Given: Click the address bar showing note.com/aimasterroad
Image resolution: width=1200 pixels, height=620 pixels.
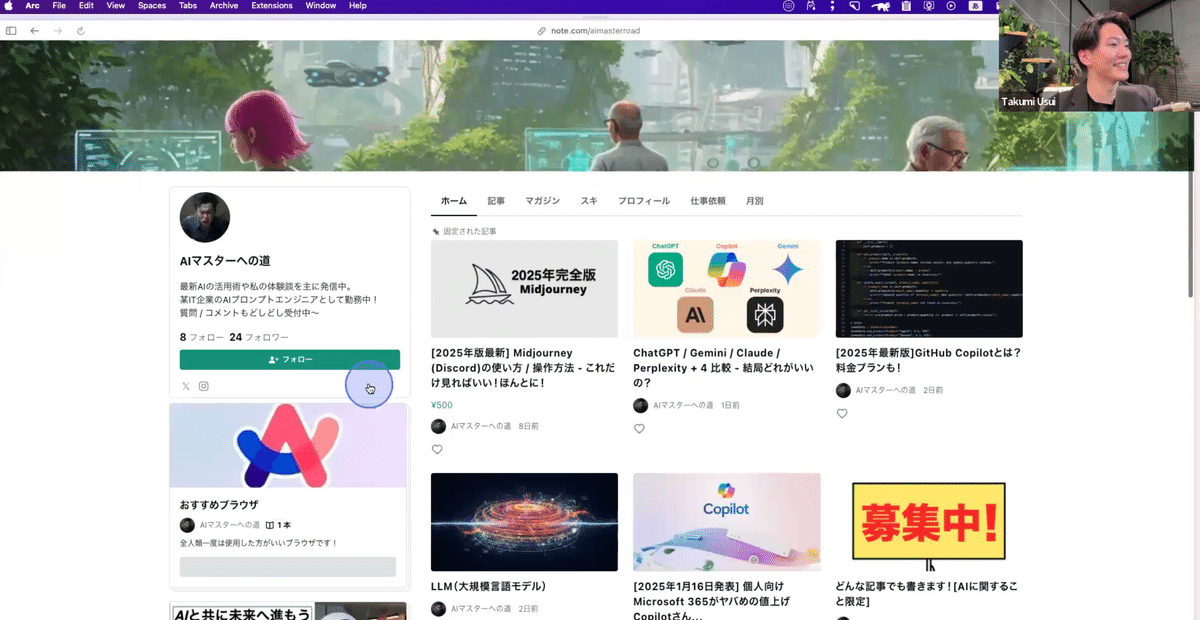Looking at the screenshot, I should click(600, 30).
